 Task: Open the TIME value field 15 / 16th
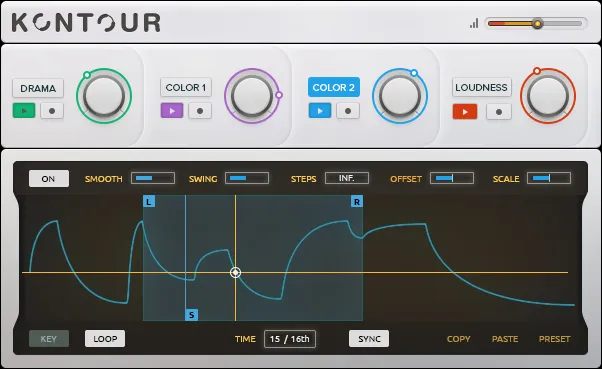tap(290, 339)
